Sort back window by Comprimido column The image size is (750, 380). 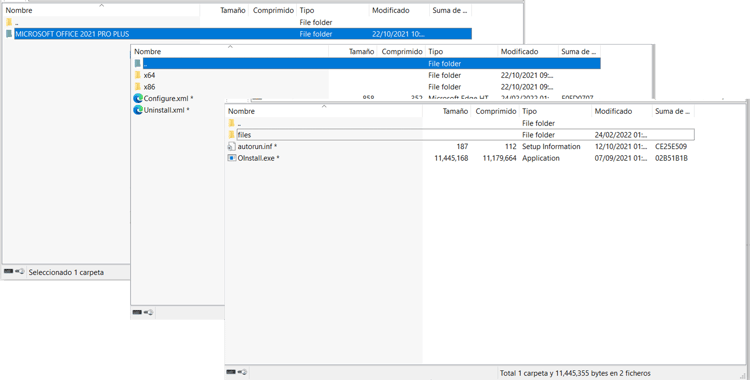[x=273, y=10]
